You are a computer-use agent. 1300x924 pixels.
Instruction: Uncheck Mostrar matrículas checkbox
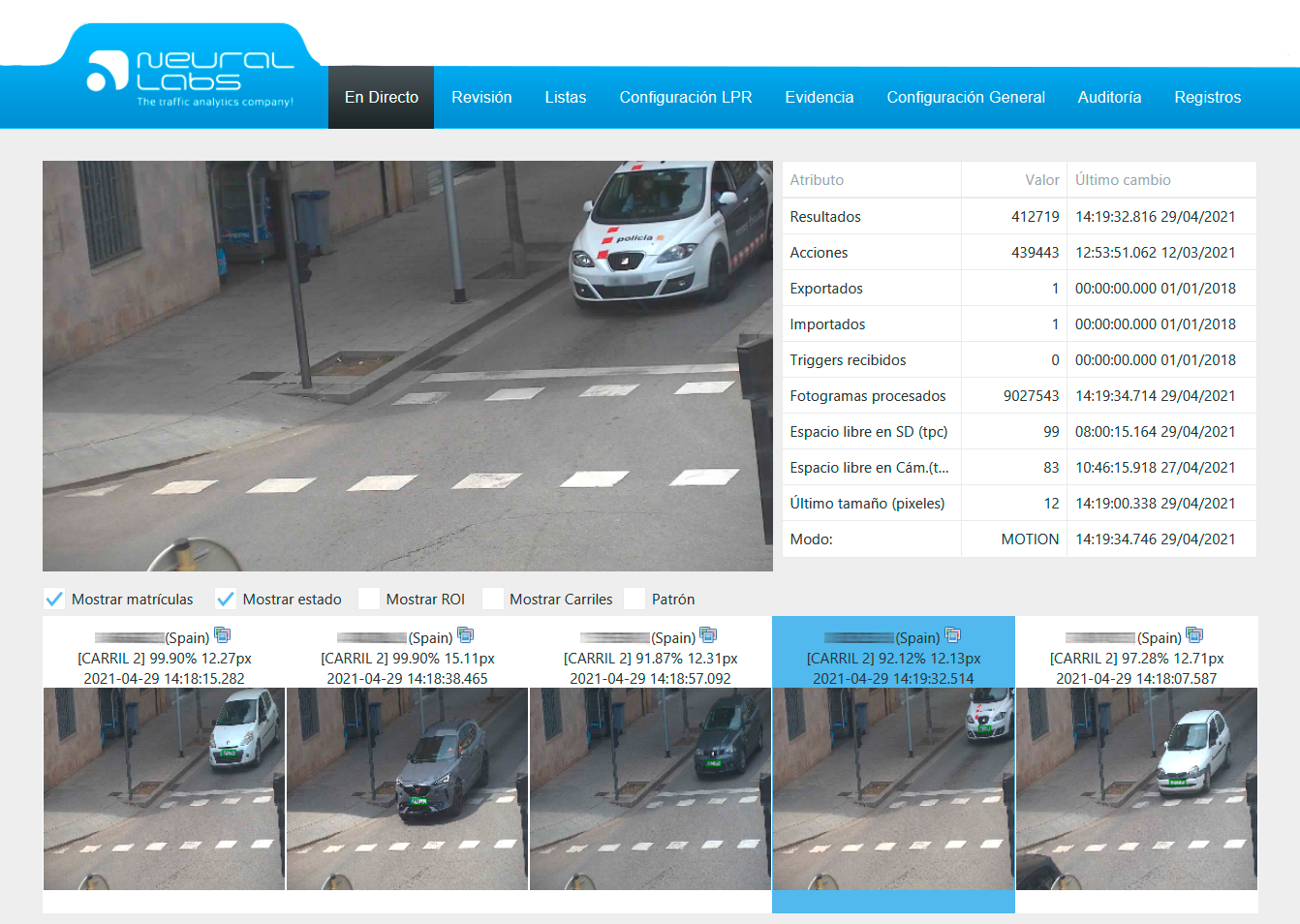click(x=55, y=599)
